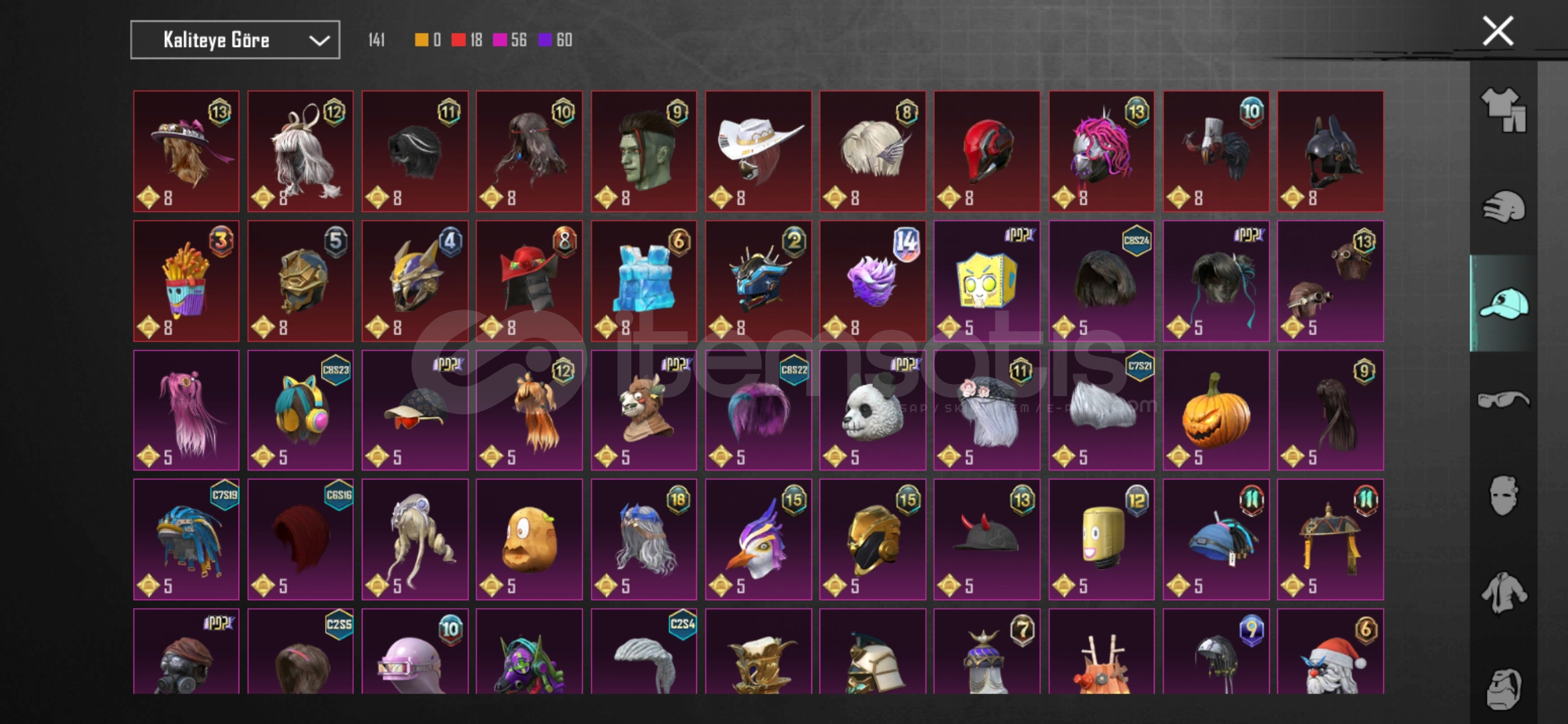Choose the Santa hat headgear item
This screenshot has height=724, width=1568.
tap(1331, 652)
